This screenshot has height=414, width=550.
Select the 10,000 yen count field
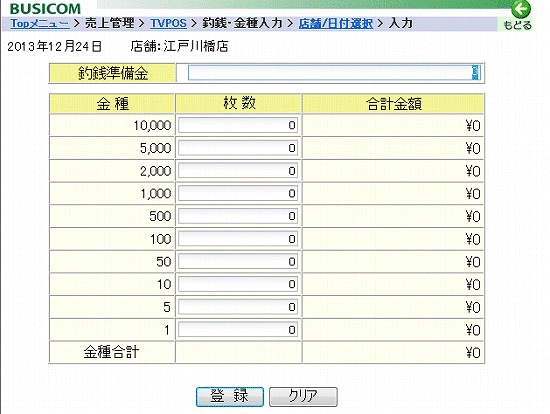coord(238,125)
